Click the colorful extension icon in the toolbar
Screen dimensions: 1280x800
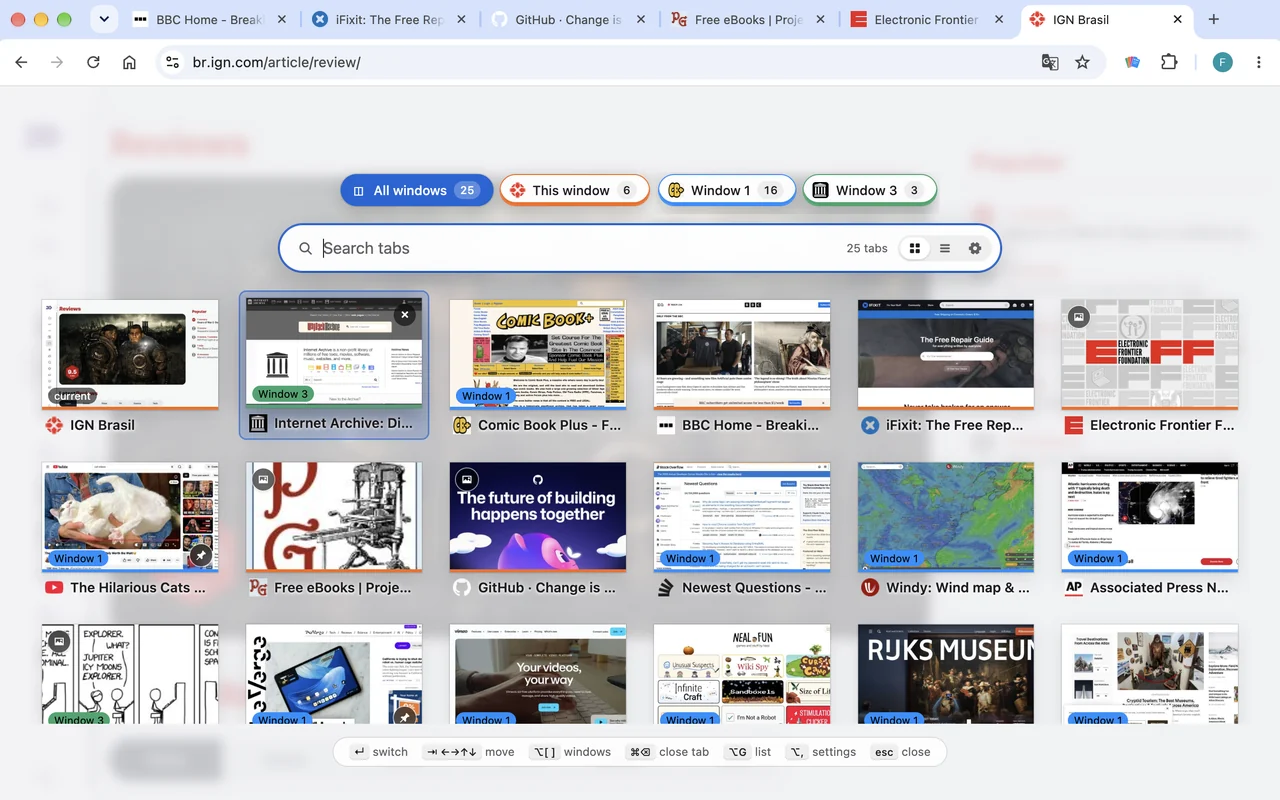click(1133, 62)
